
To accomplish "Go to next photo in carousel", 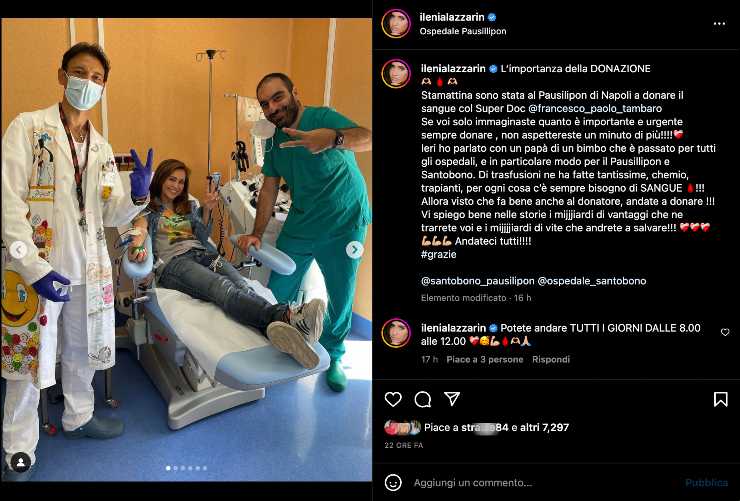I will [354, 250].
